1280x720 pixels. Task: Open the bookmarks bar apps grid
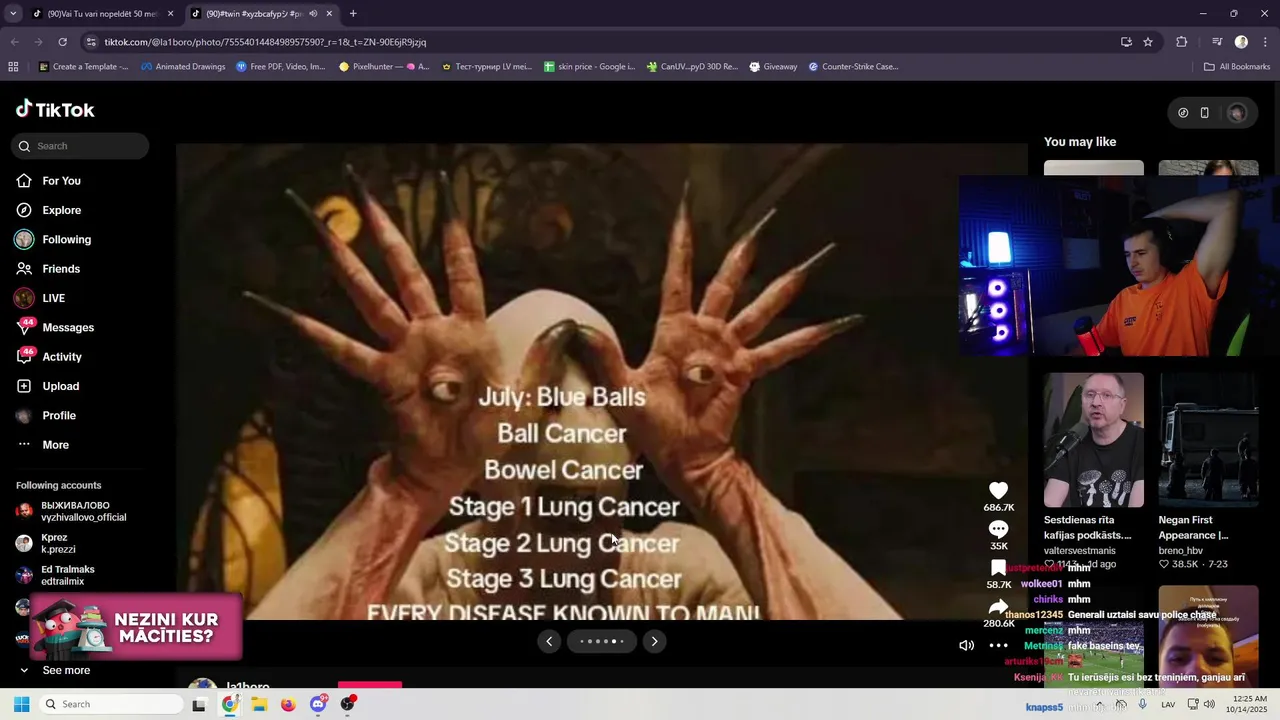[x=13, y=67]
